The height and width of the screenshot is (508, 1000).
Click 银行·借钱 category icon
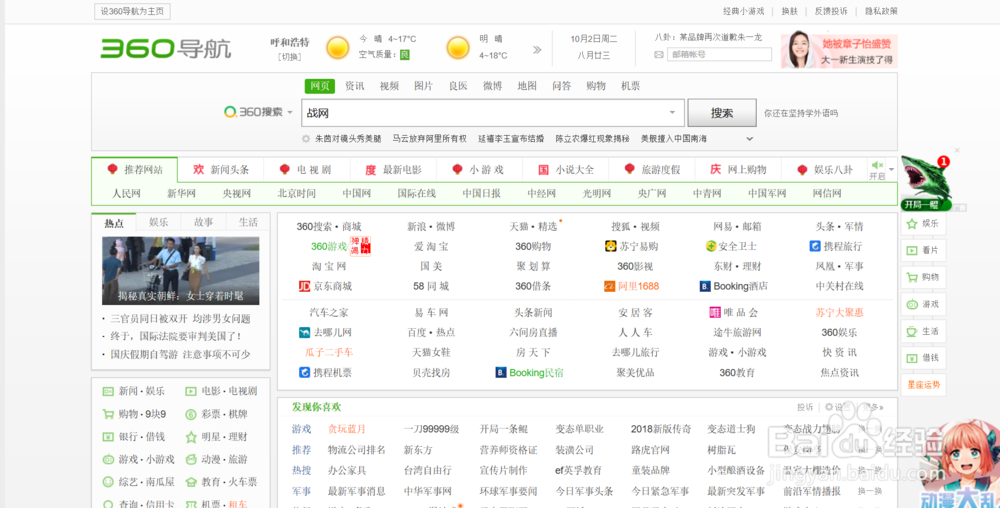108,437
